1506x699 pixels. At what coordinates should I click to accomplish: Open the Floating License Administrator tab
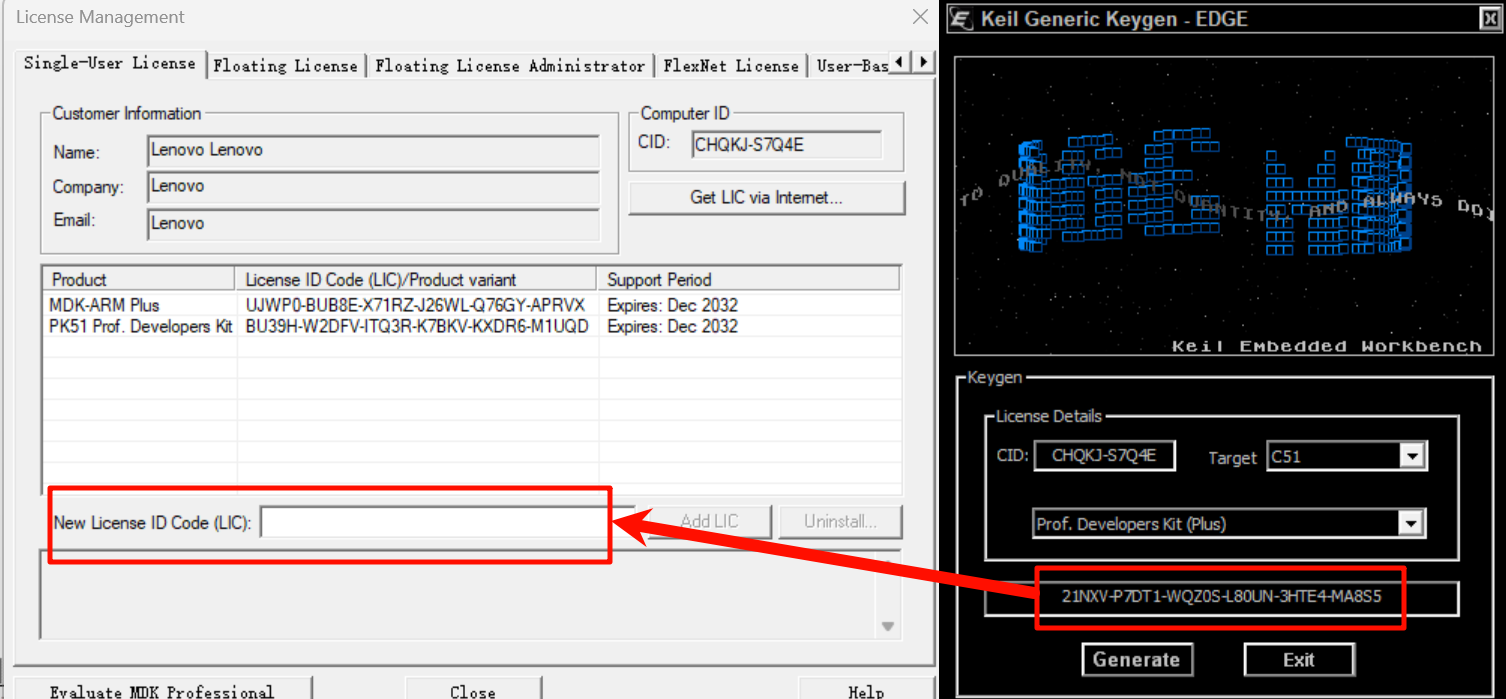(510, 66)
